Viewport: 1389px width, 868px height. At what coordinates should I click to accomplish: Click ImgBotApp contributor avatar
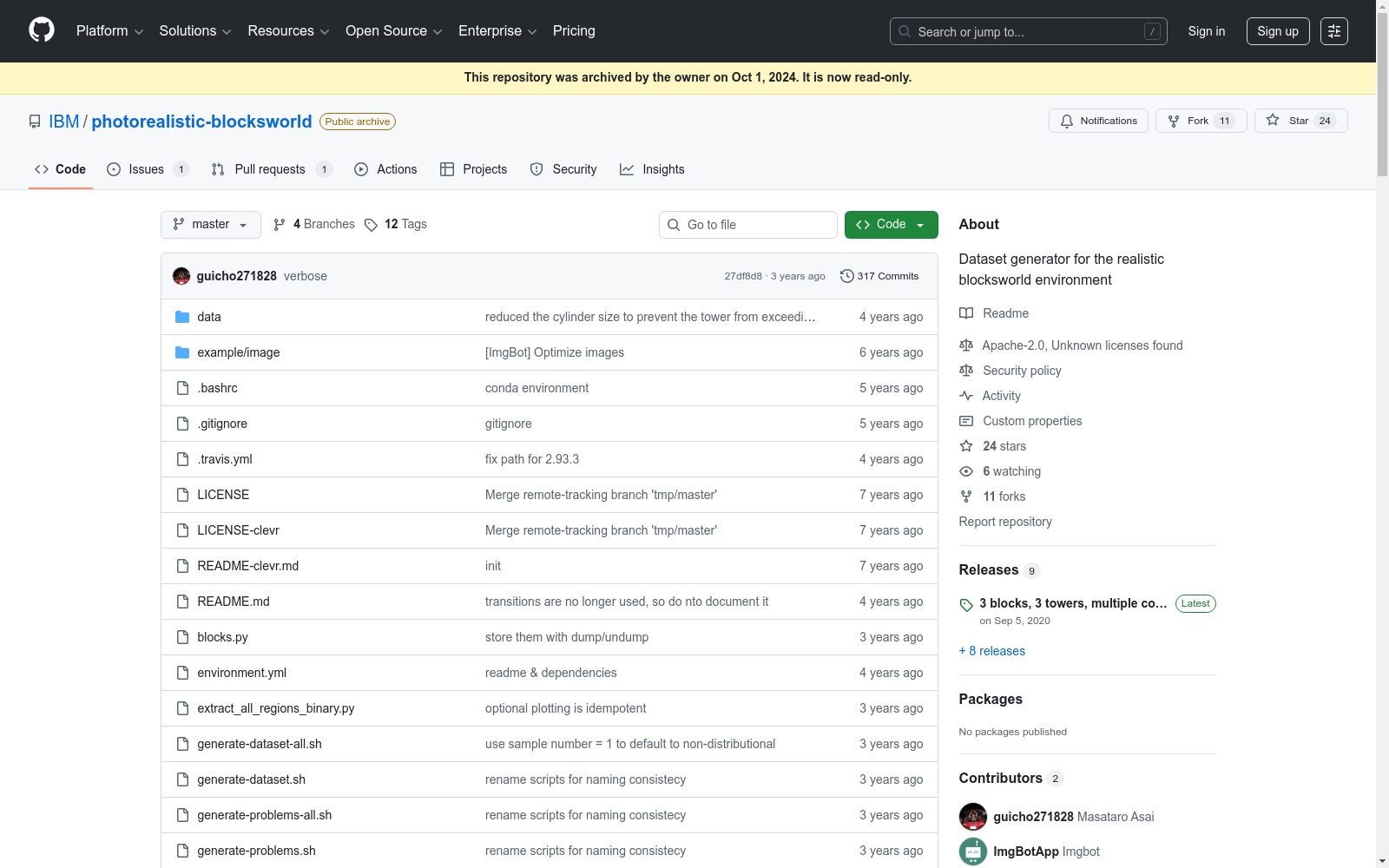point(973,852)
